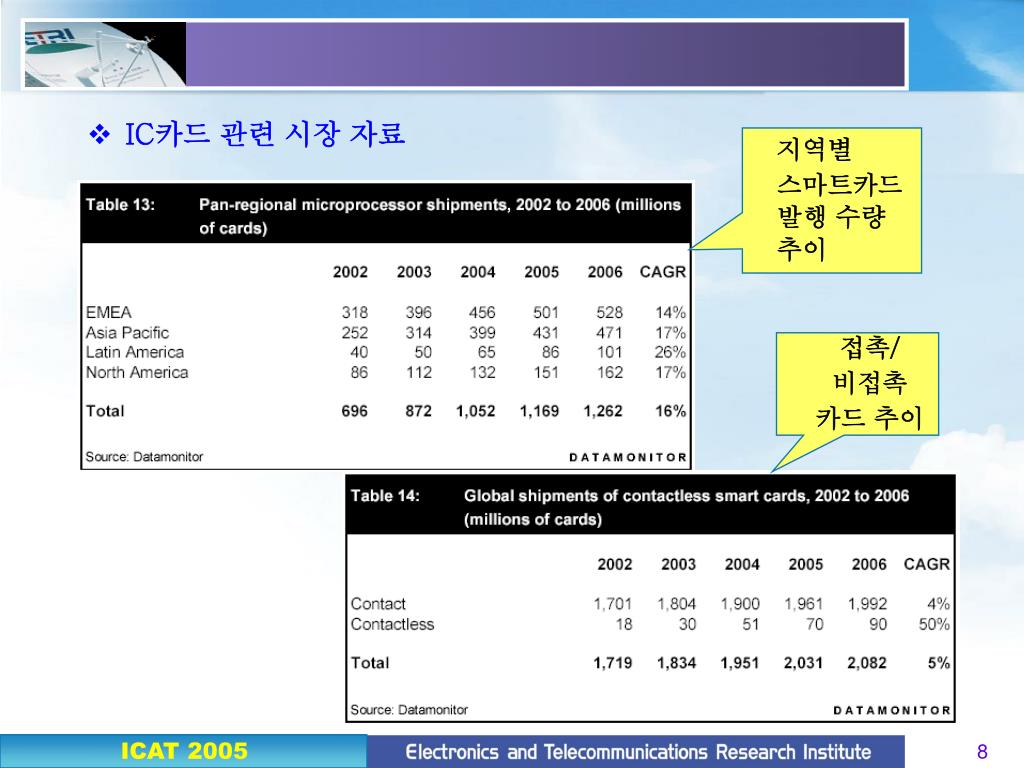Click Contactless 2006 value 90

[878, 624]
